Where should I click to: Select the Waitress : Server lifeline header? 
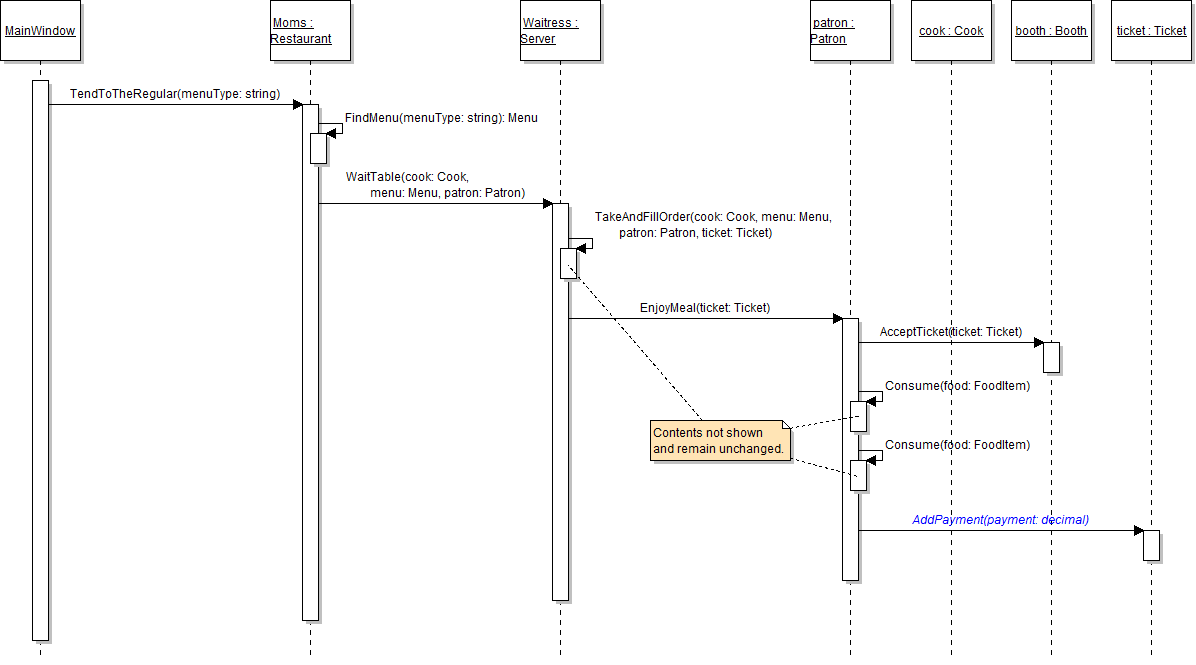[x=560, y=31]
